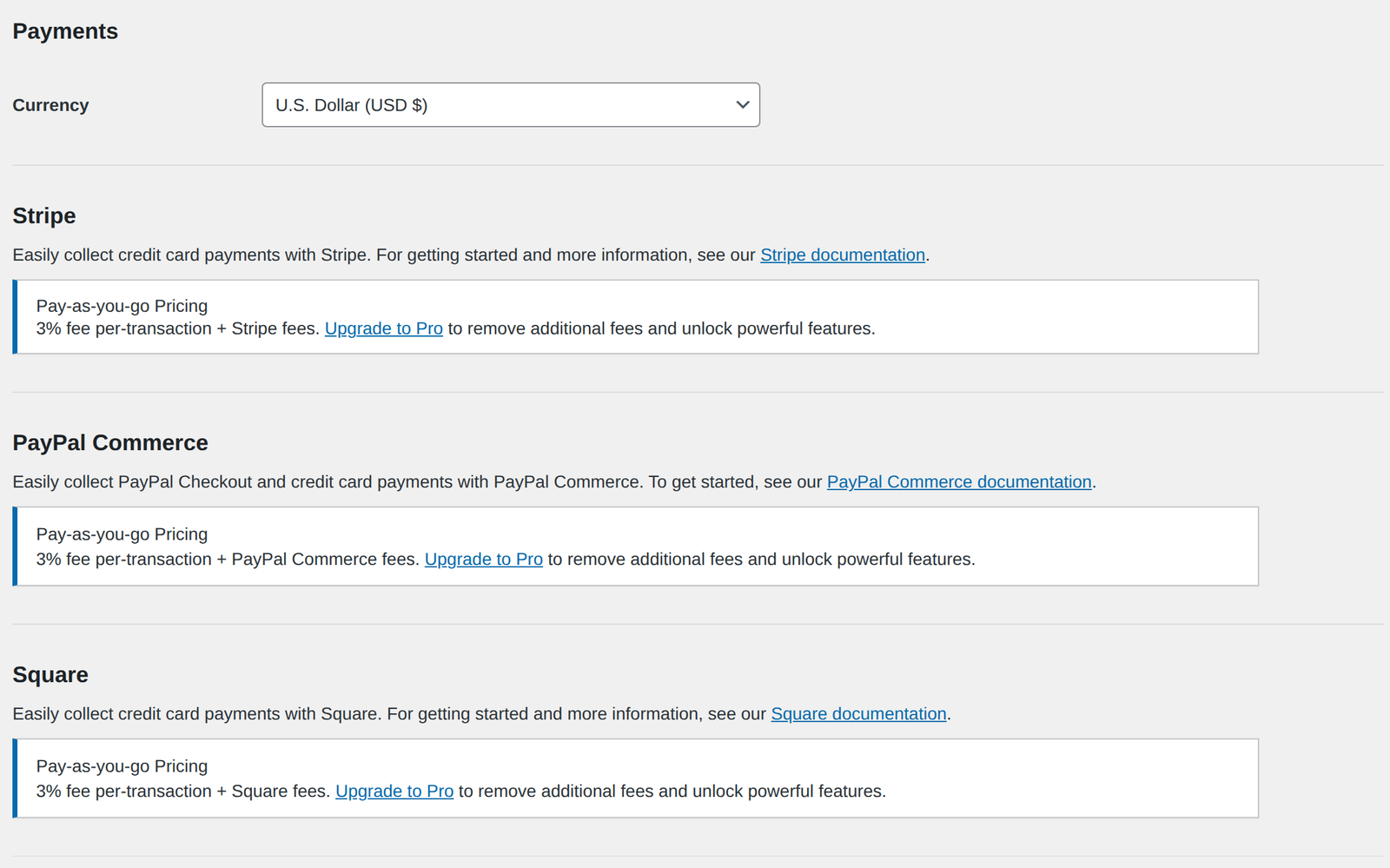Click the Stripe section heading
1390x868 pixels.
pyautogui.click(x=44, y=215)
